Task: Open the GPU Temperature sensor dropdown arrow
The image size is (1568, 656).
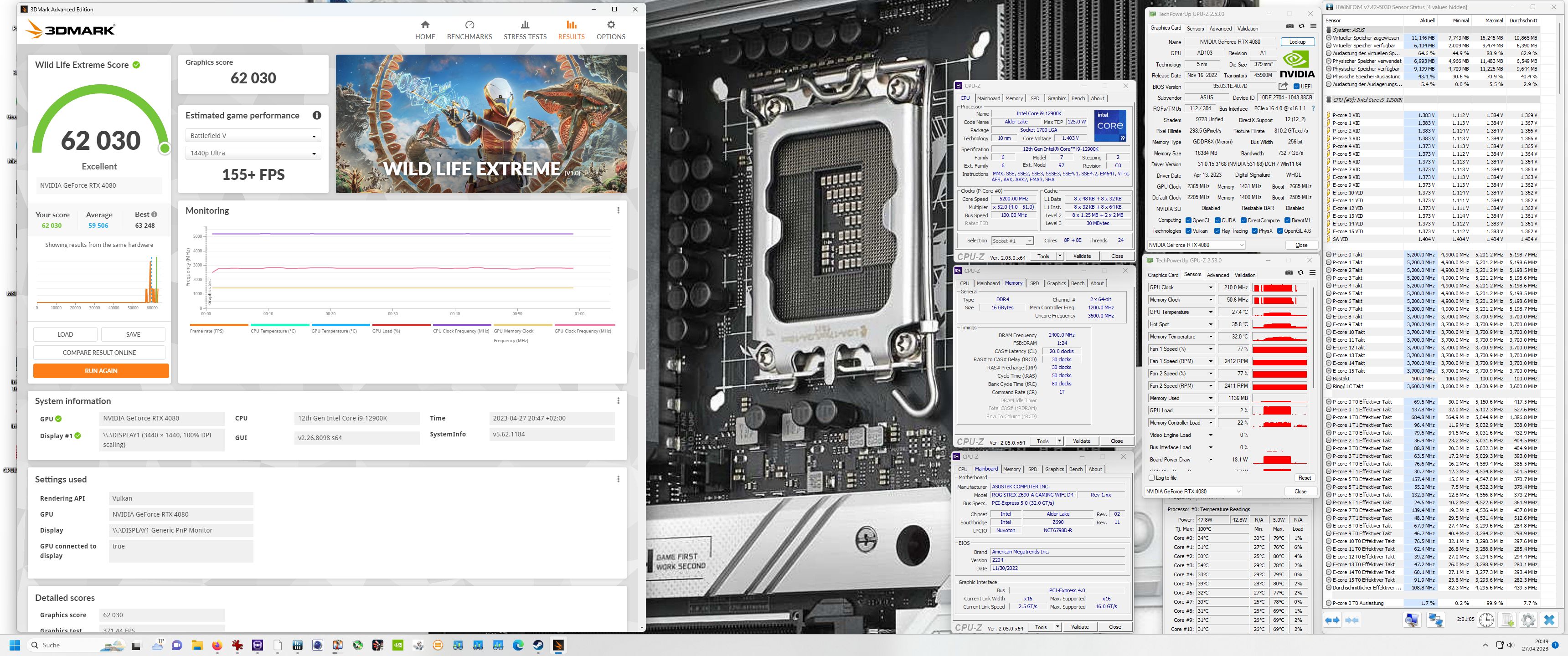Action: pos(1211,312)
